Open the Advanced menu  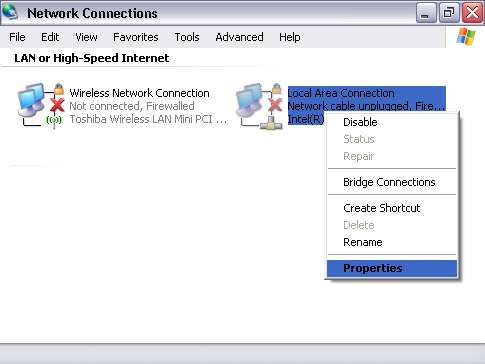(239, 37)
